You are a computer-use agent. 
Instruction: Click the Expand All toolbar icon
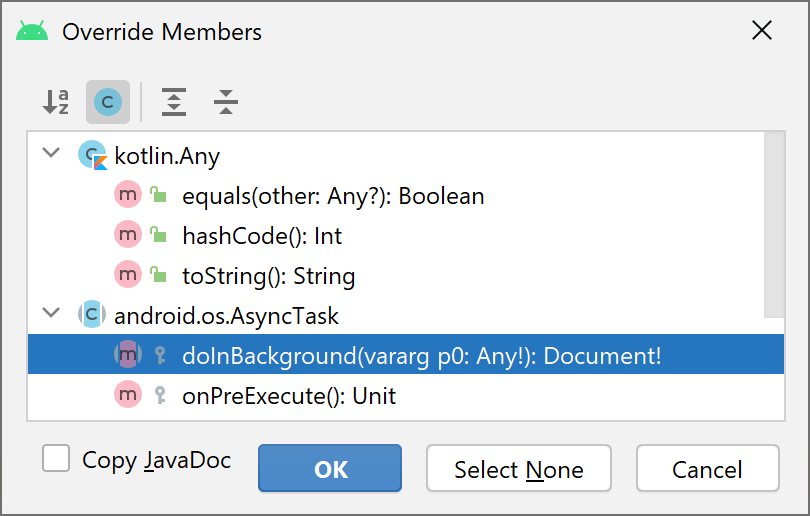(174, 102)
